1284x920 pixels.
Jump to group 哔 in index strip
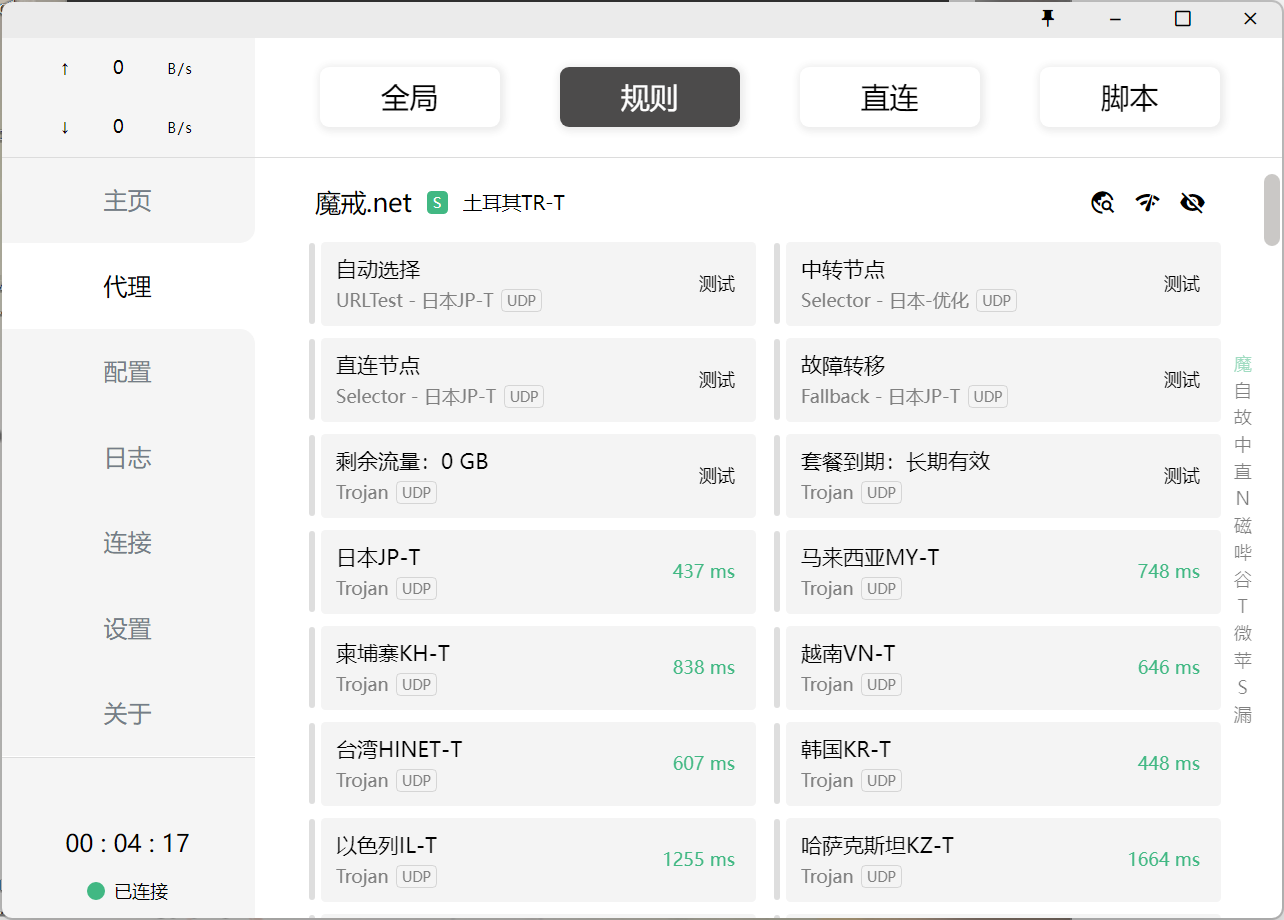click(1243, 552)
